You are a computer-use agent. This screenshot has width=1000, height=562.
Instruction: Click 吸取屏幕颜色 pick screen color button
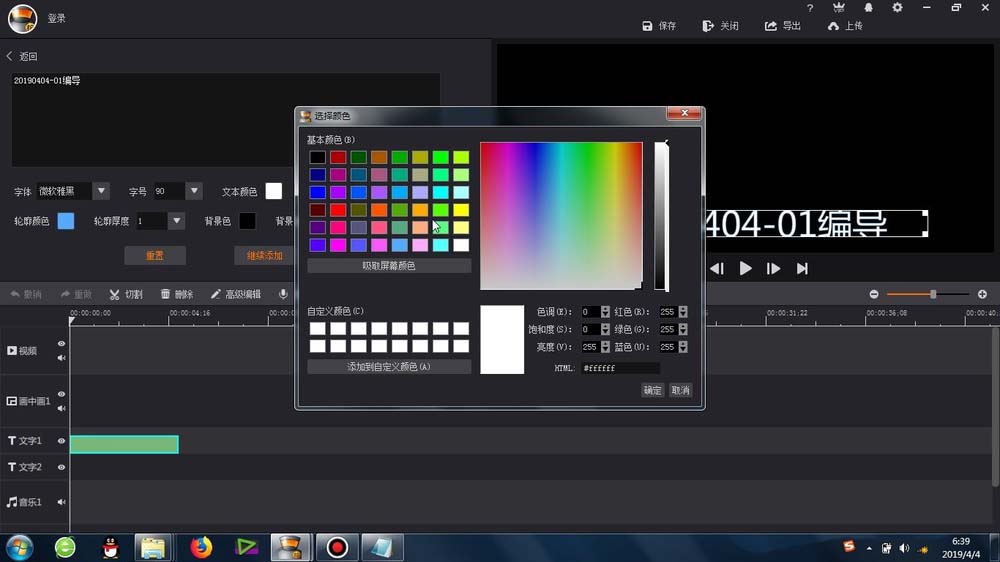389,265
